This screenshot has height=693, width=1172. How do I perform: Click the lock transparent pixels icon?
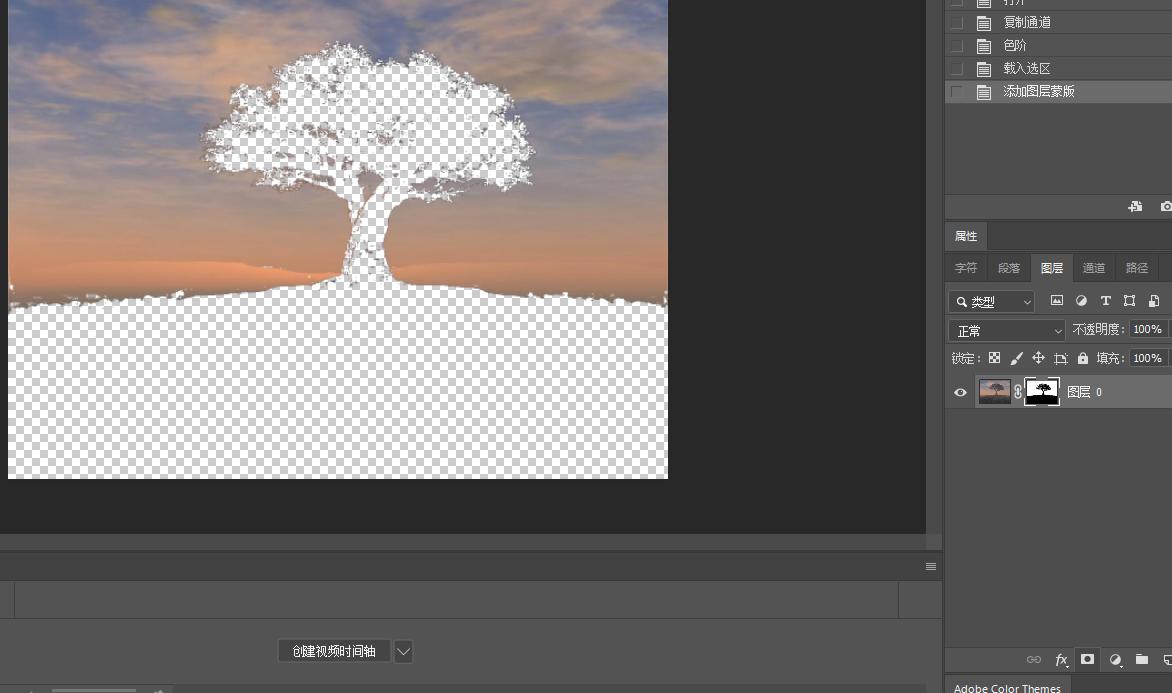pos(994,358)
